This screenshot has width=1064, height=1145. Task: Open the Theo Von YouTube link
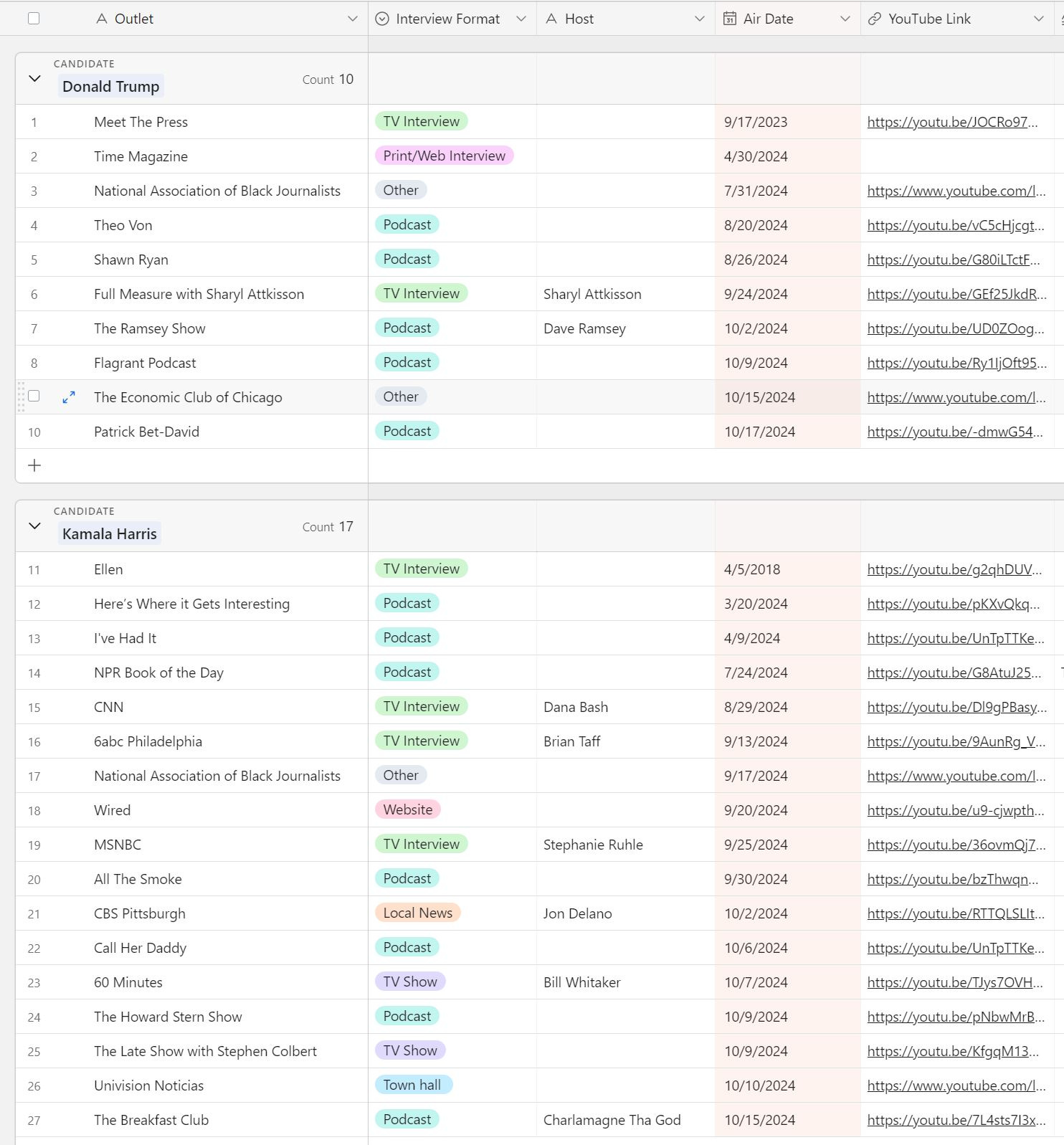tap(955, 225)
